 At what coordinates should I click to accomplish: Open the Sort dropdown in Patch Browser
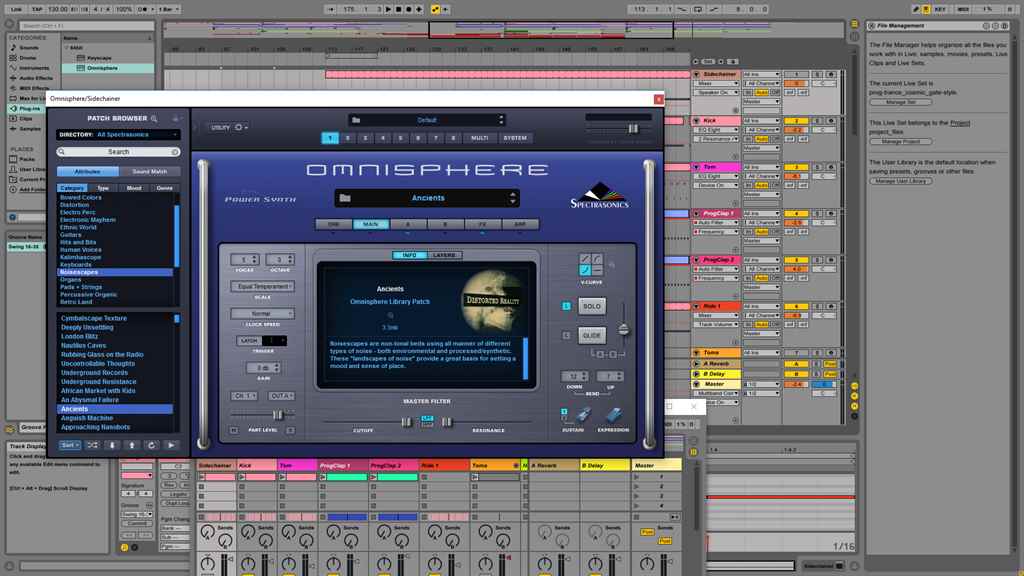[69, 445]
